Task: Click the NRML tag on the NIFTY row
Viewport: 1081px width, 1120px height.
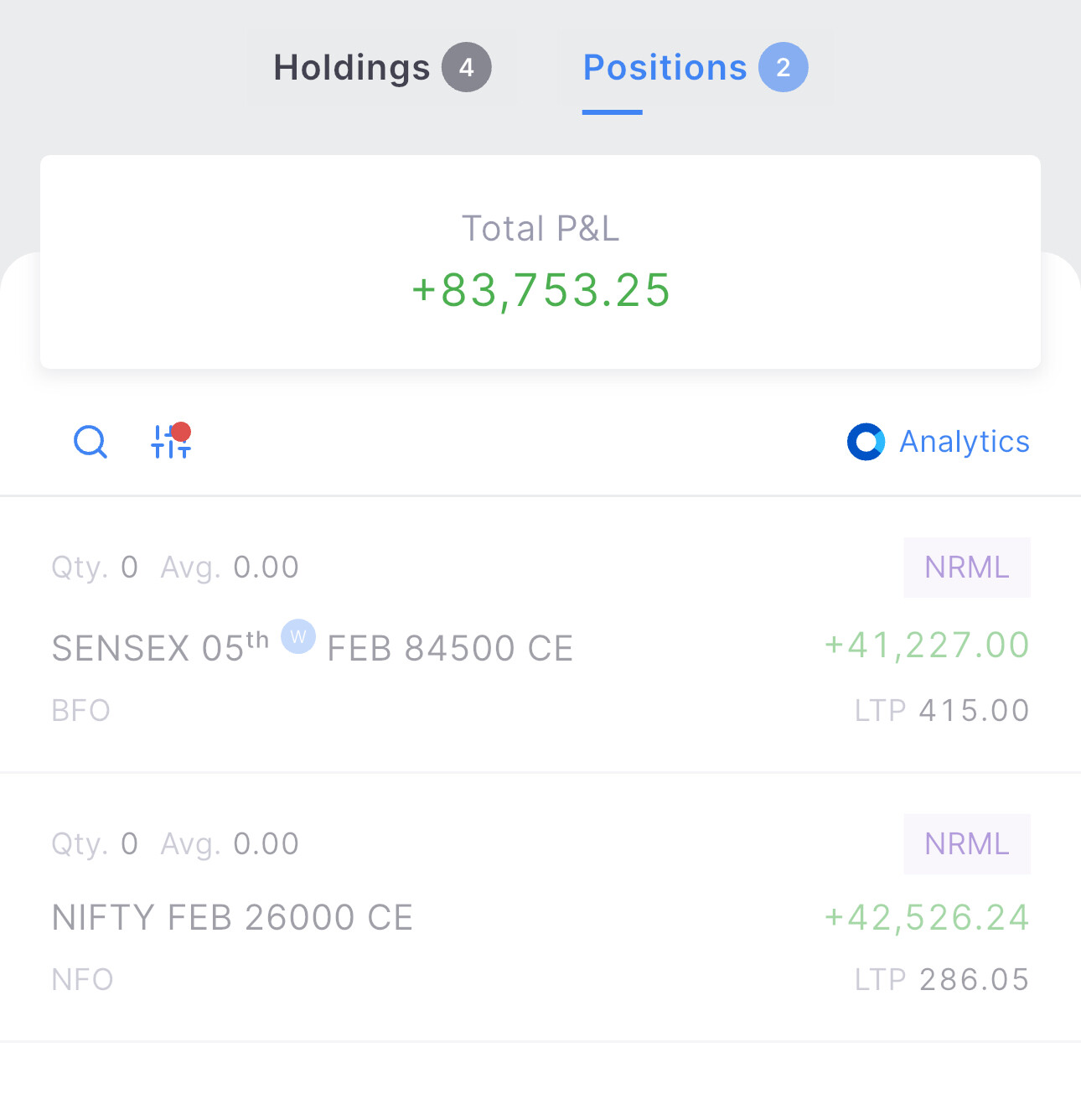Action: (x=966, y=844)
